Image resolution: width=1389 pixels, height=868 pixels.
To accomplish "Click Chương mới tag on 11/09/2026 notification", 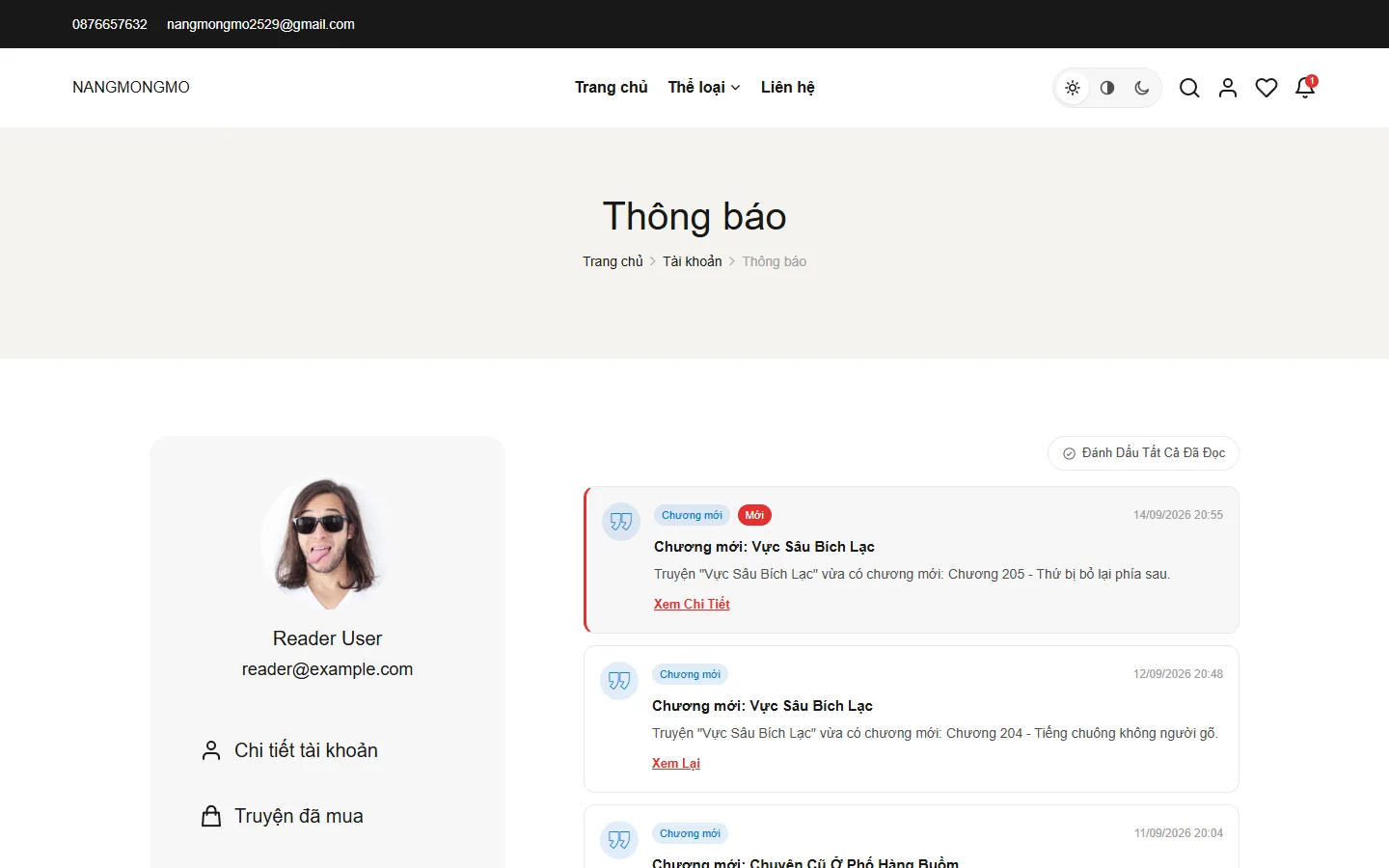I will point(690,833).
